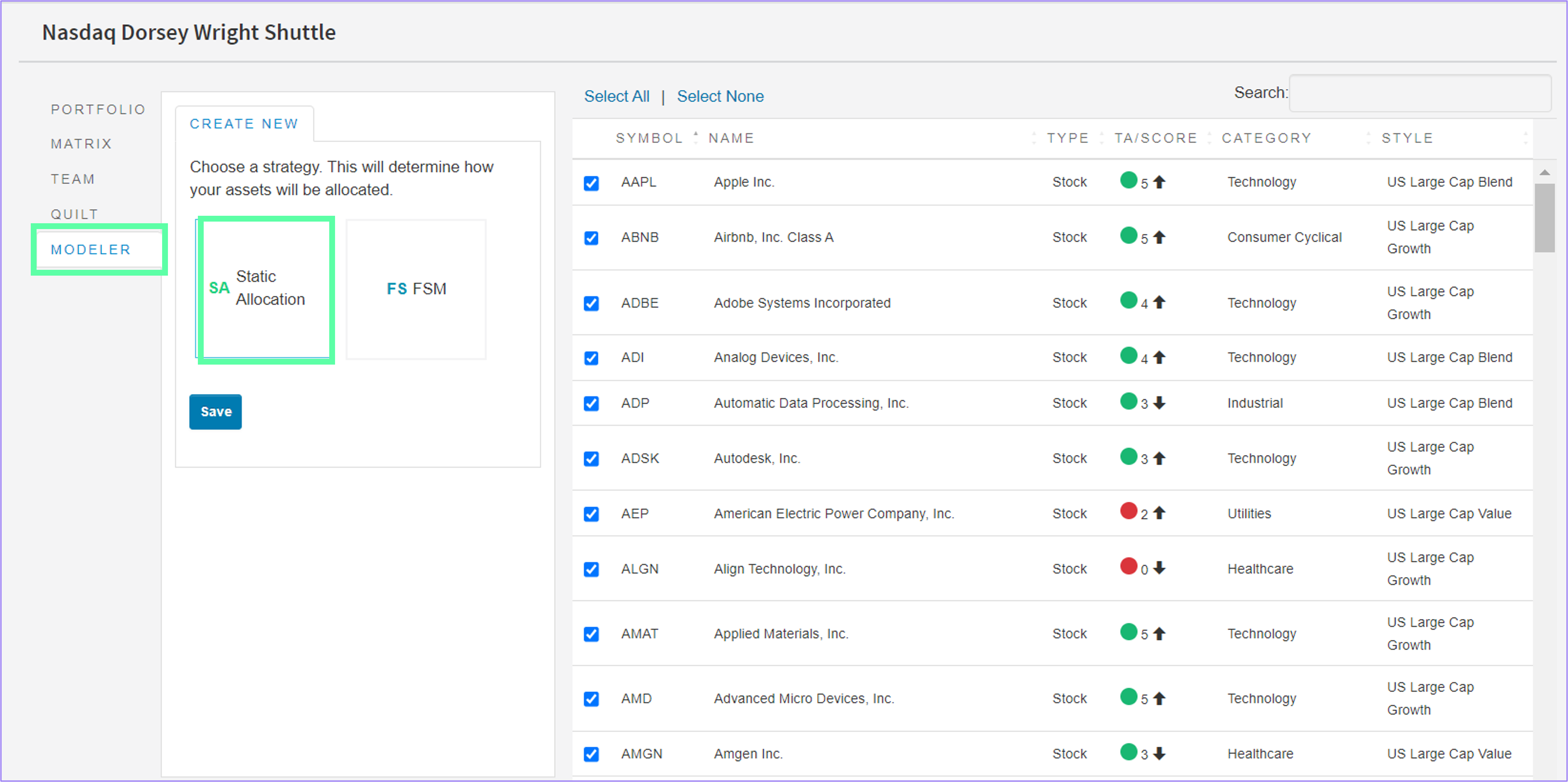Click the Select None link
Screen dimensions: 1568x782
721,96
